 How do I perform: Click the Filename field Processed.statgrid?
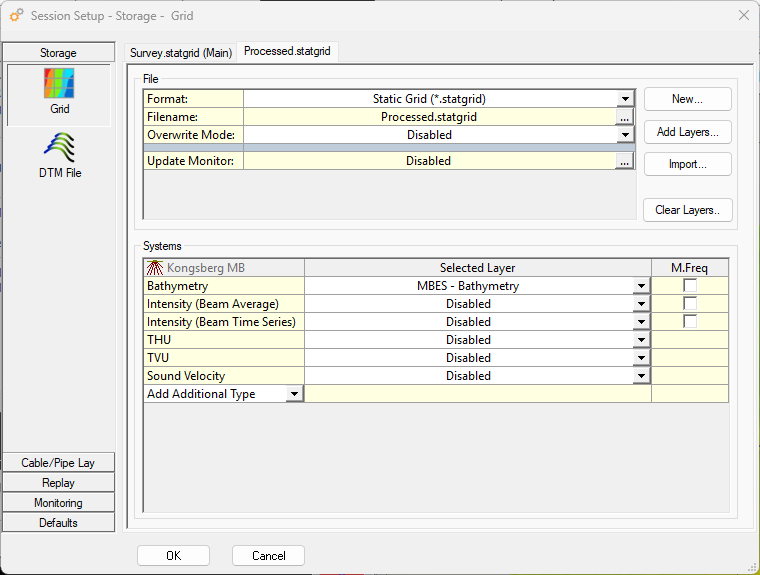click(428, 117)
